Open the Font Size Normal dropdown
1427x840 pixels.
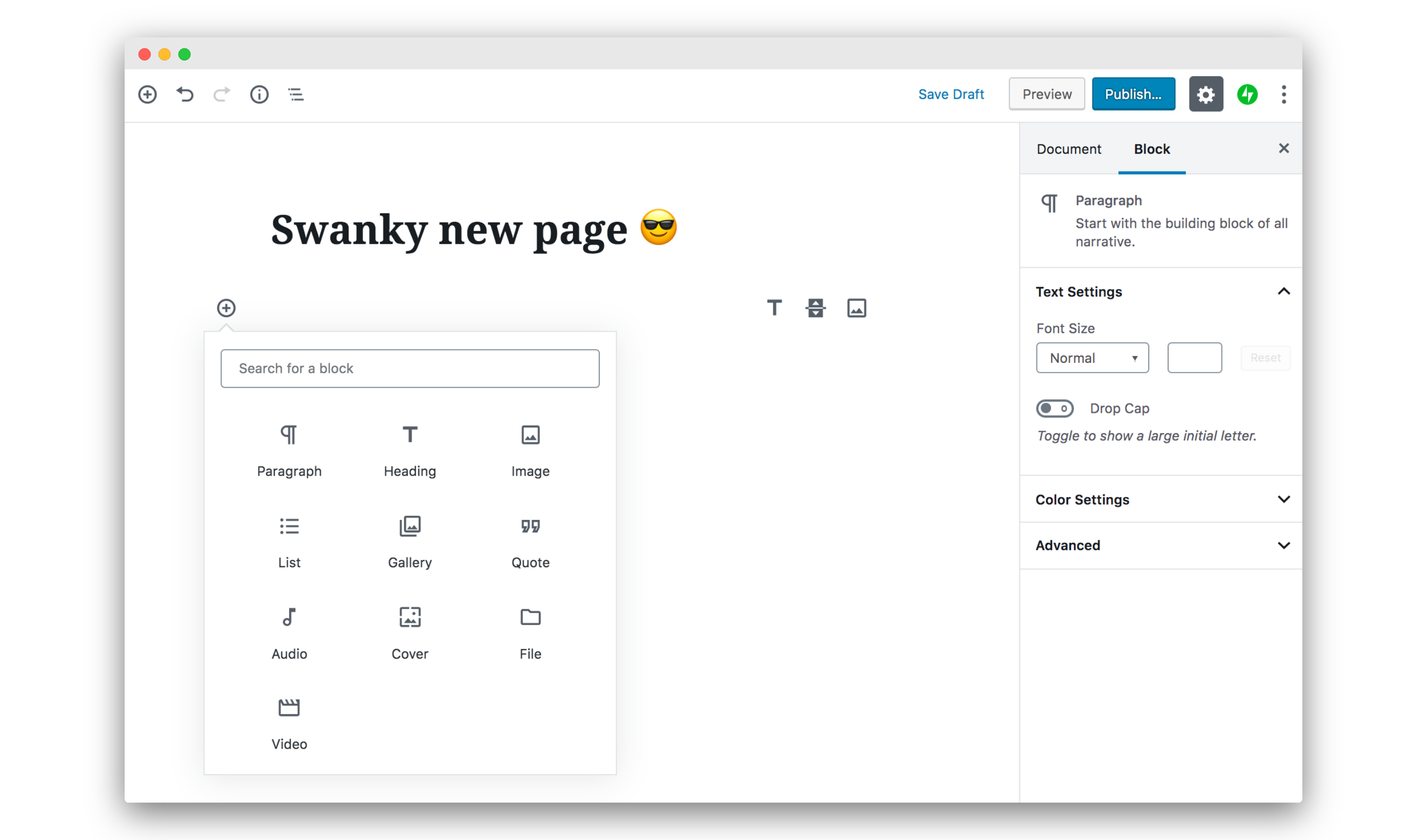[1092, 358]
